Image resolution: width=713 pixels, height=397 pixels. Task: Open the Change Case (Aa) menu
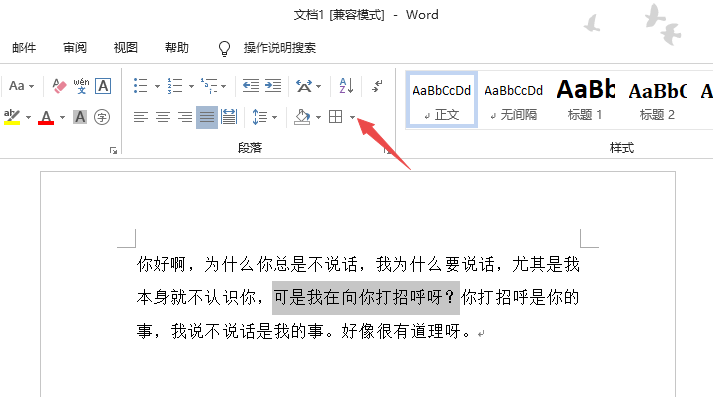click(21, 86)
